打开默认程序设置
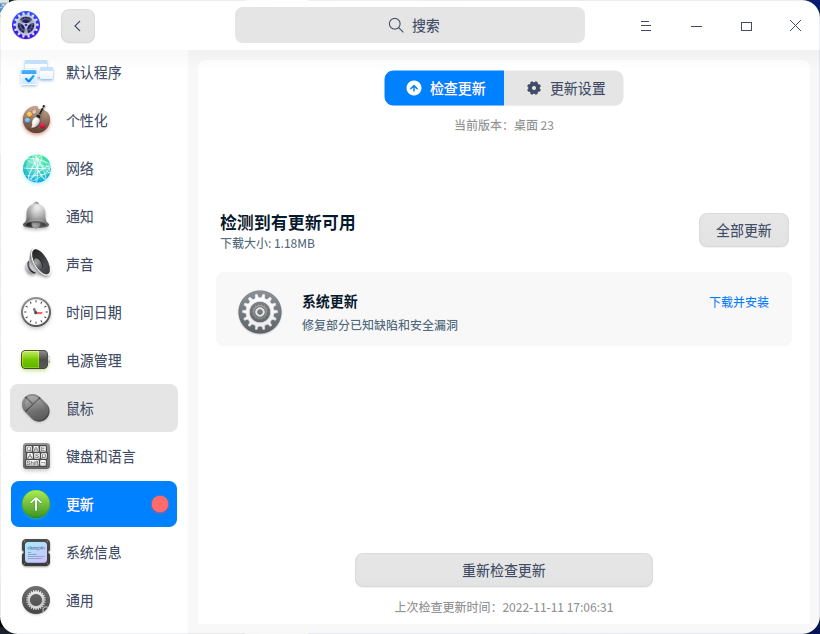The width and height of the screenshot is (820, 634). coord(36,72)
